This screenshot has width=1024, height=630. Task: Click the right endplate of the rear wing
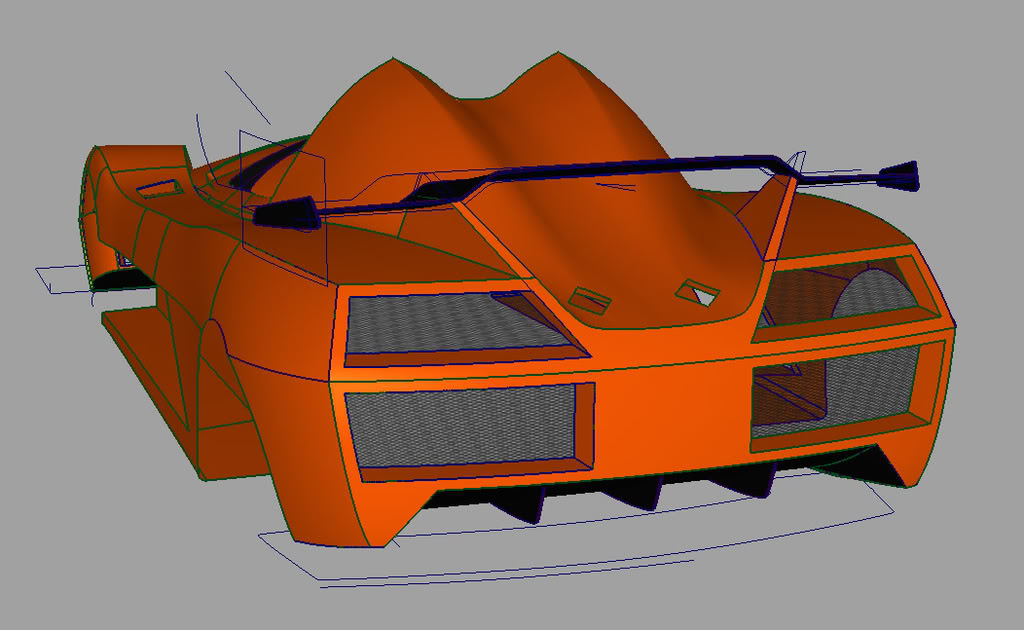[x=900, y=176]
